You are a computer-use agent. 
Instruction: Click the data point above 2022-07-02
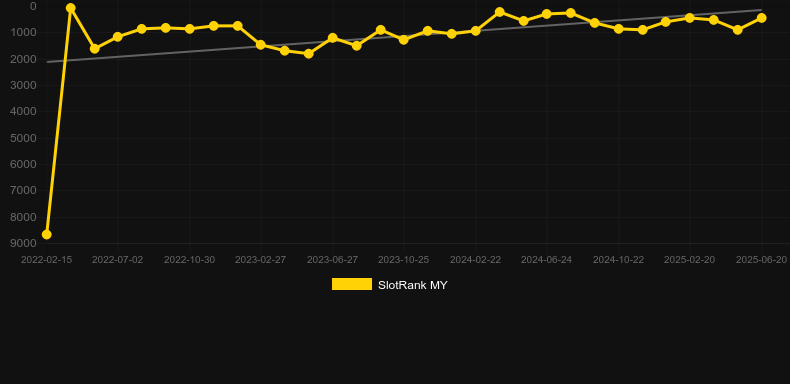[x=118, y=37]
